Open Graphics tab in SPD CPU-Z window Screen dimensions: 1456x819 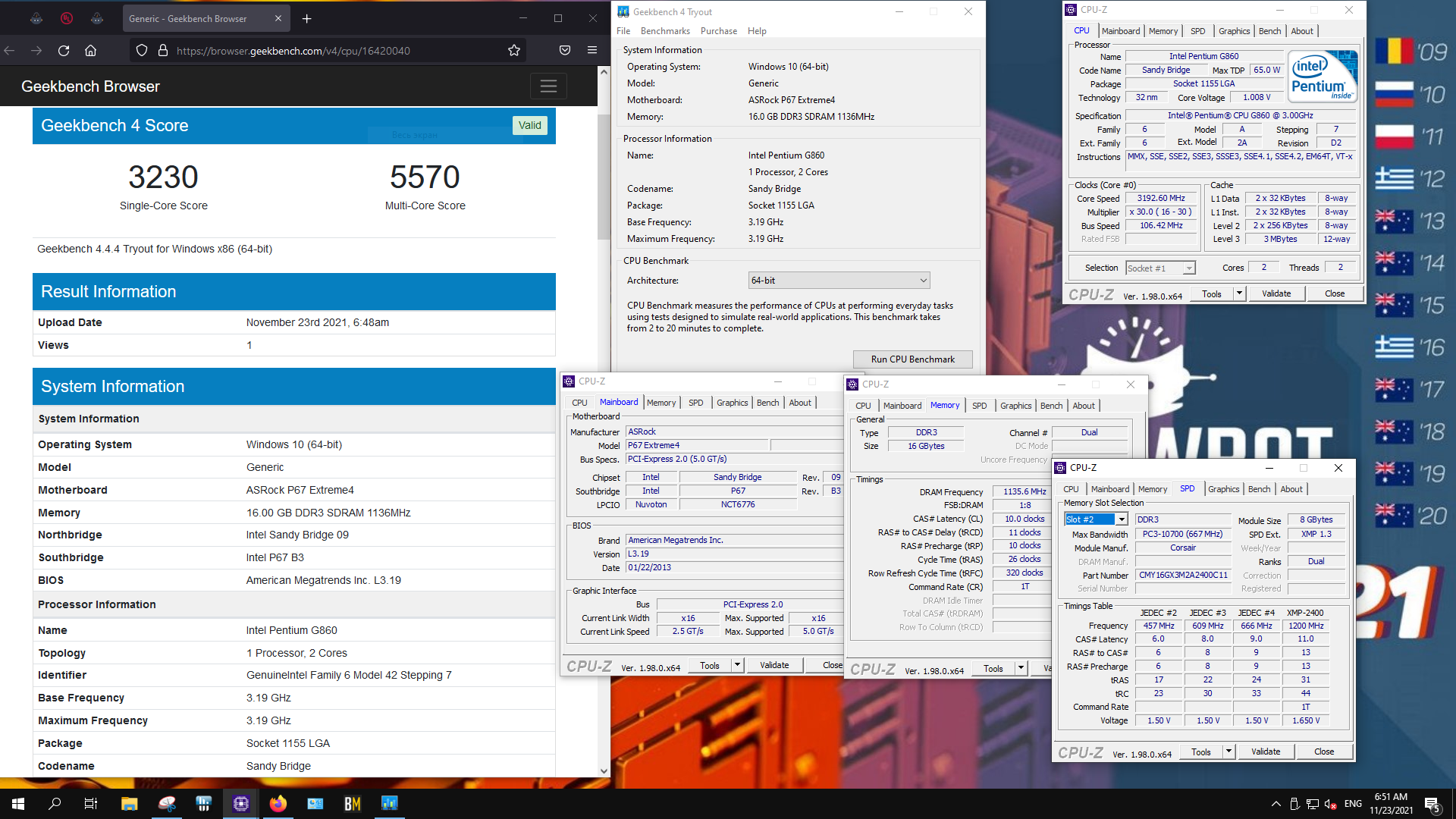coord(1223,489)
